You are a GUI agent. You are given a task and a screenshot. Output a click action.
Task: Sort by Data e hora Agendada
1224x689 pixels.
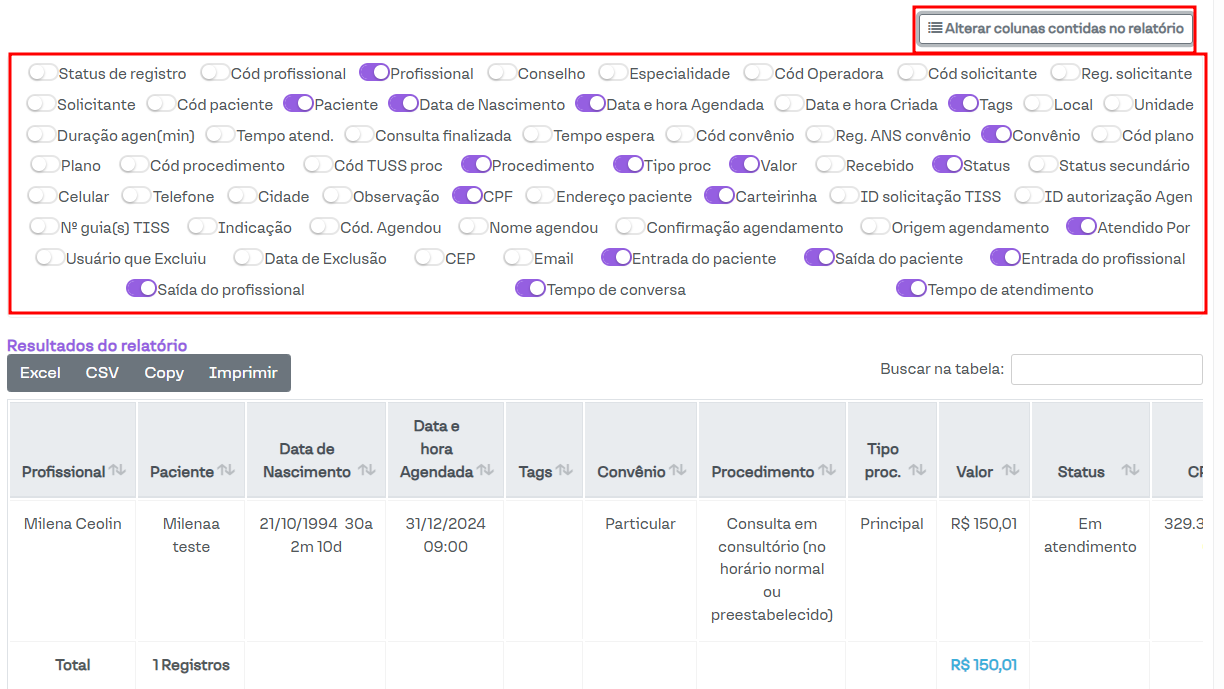pos(486,471)
